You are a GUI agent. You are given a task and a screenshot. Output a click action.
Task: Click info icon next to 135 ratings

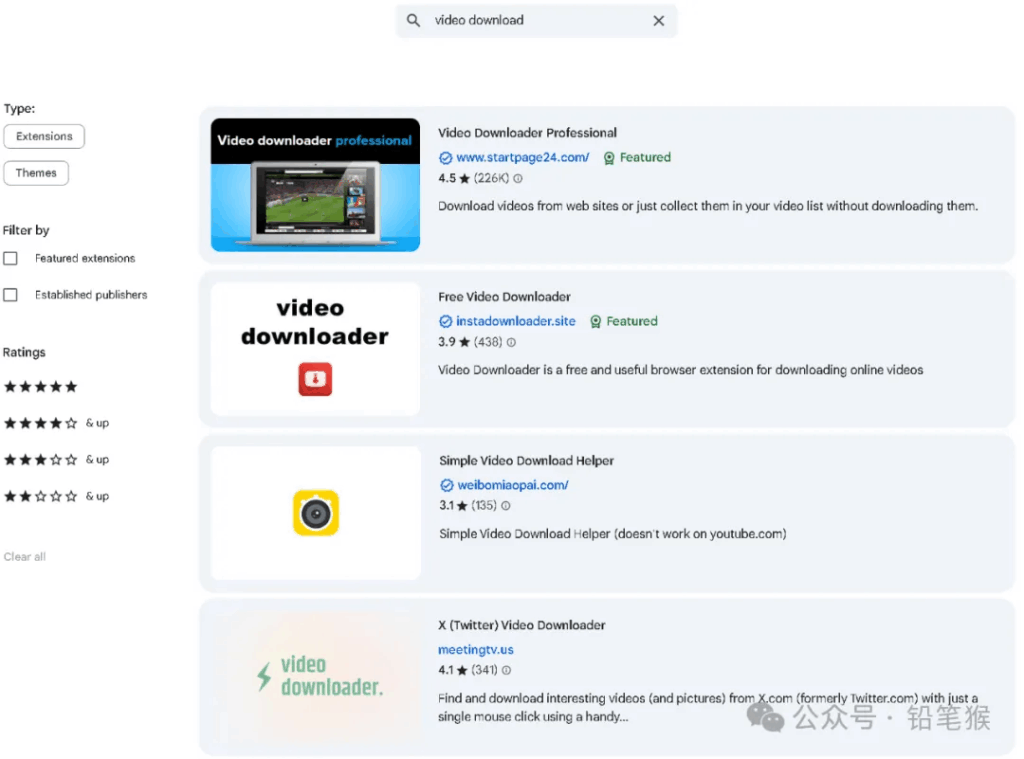[506, 506]
